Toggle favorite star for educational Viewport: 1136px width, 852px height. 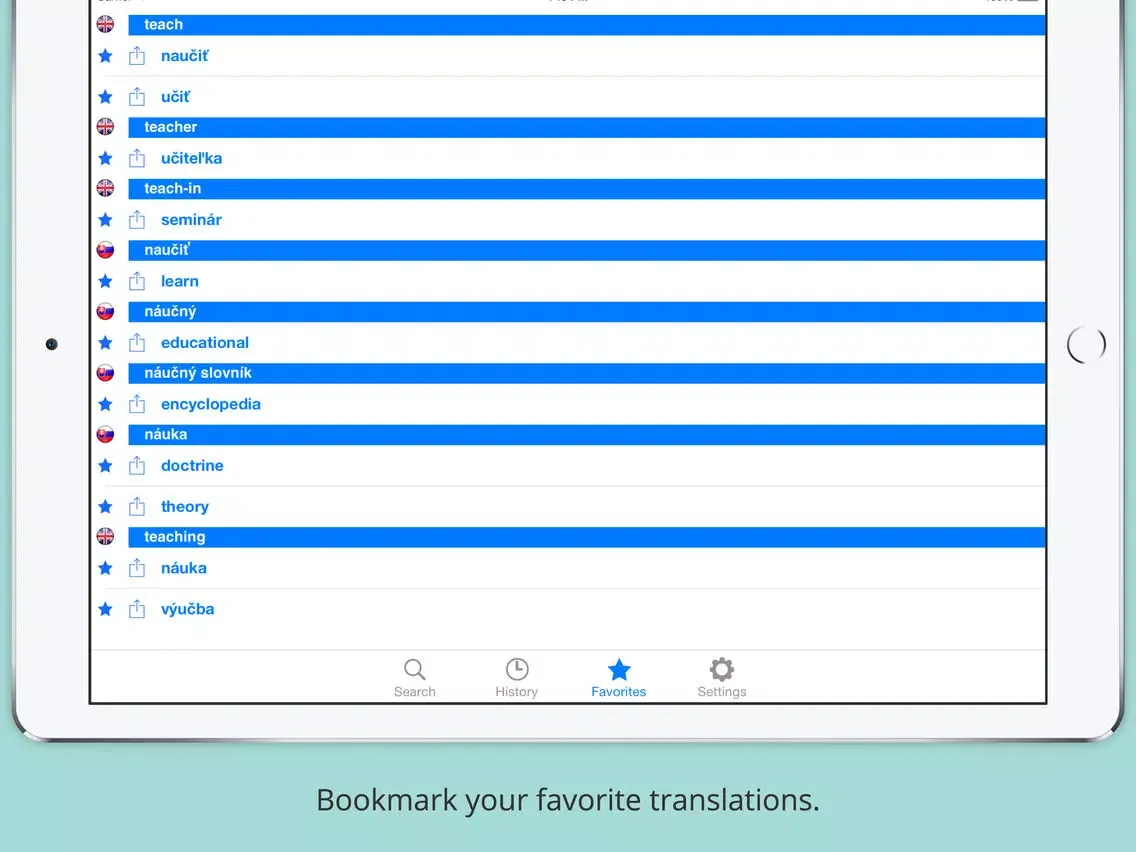105,343
